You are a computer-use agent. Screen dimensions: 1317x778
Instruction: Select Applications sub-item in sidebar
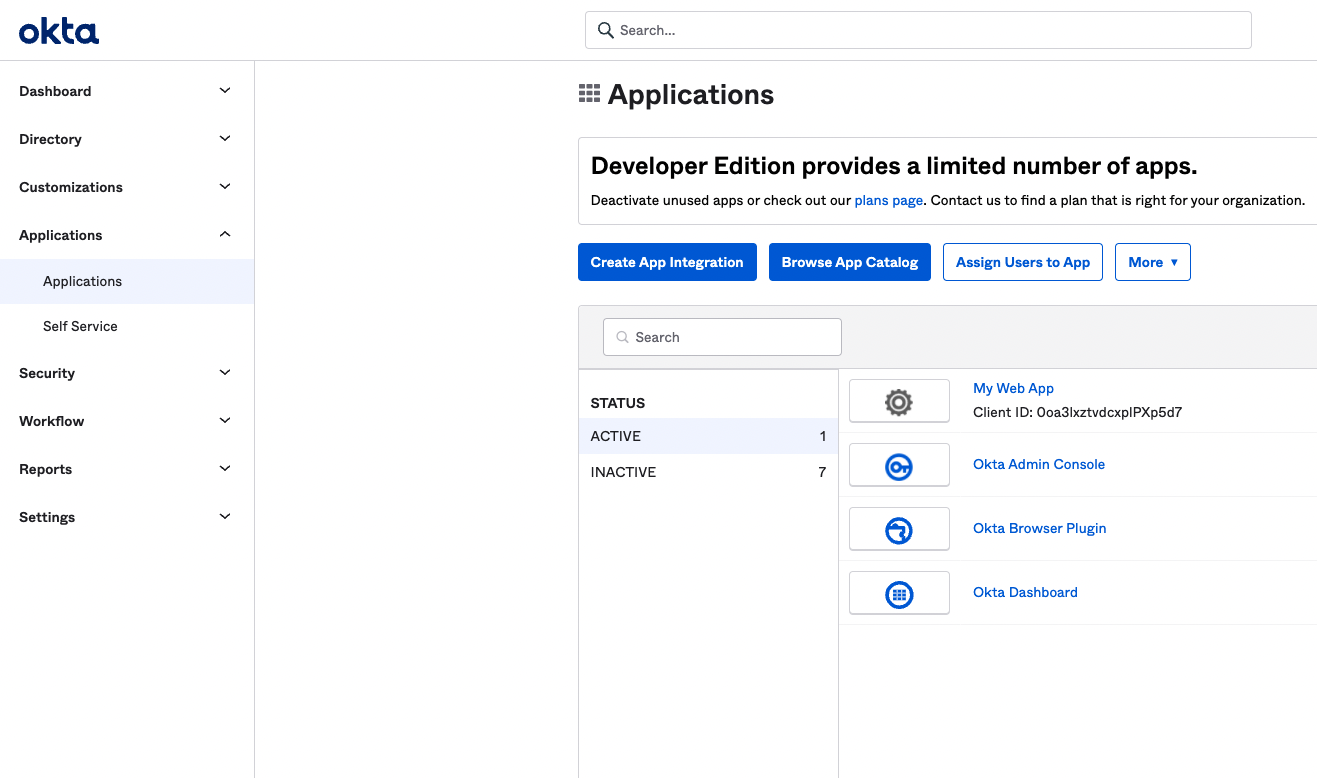pyautogui.click(x=82, y=281)
